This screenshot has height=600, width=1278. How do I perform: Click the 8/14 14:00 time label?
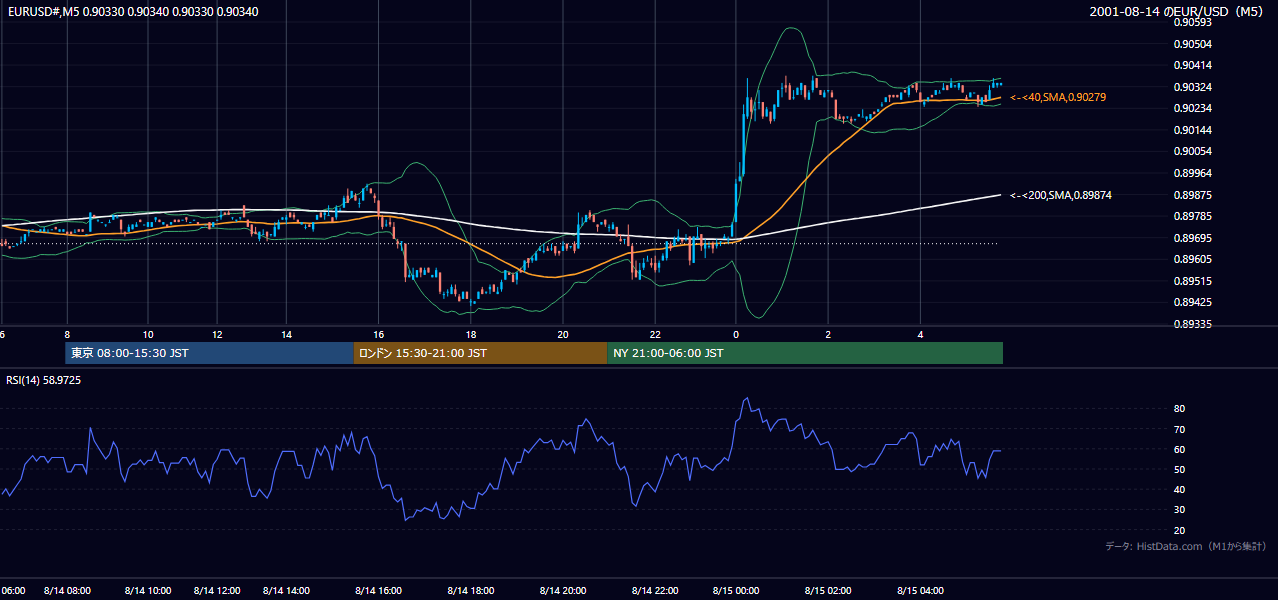click(x=286, y=591)
